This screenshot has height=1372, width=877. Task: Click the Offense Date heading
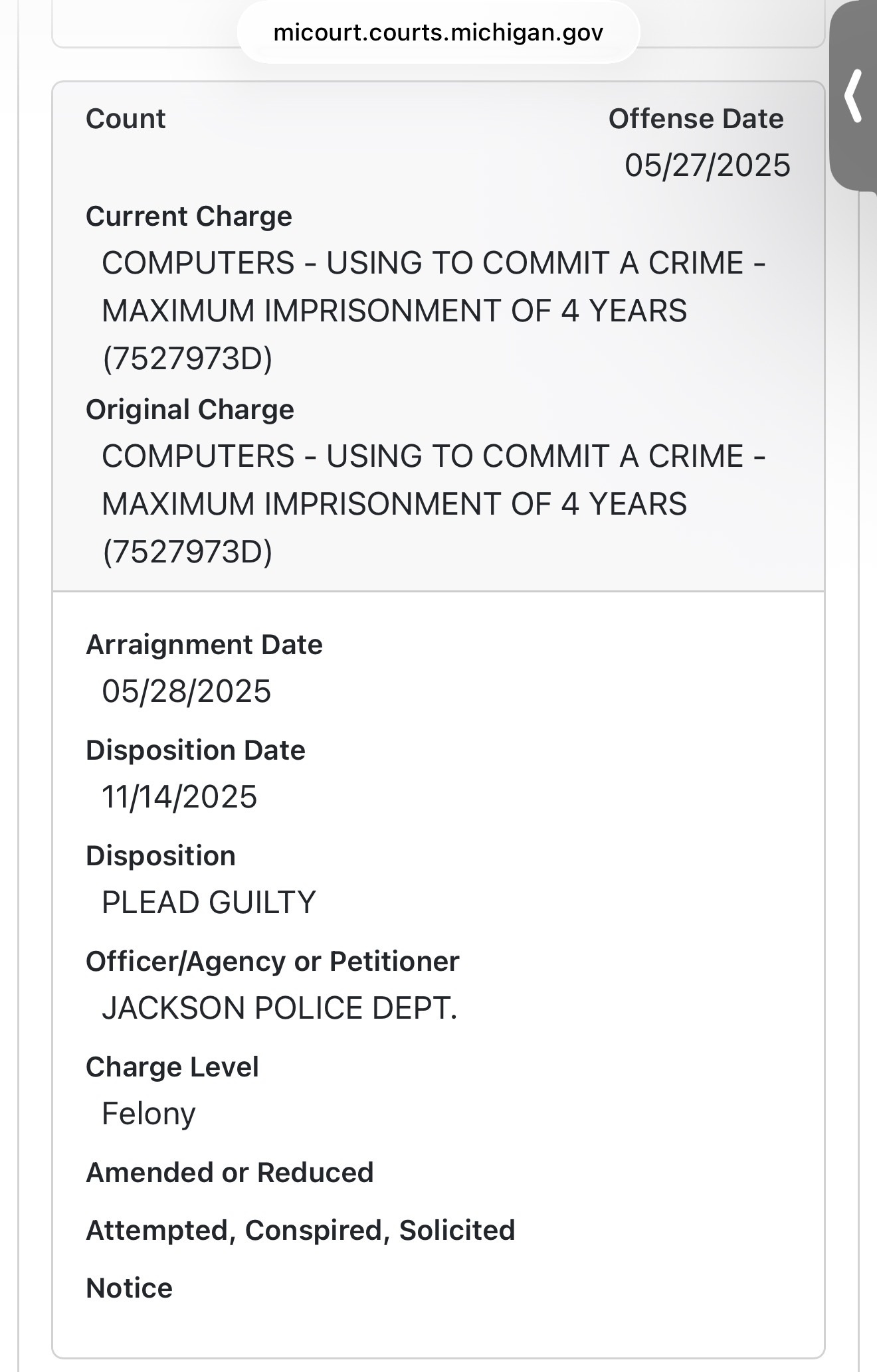click(x=696, y=119)
